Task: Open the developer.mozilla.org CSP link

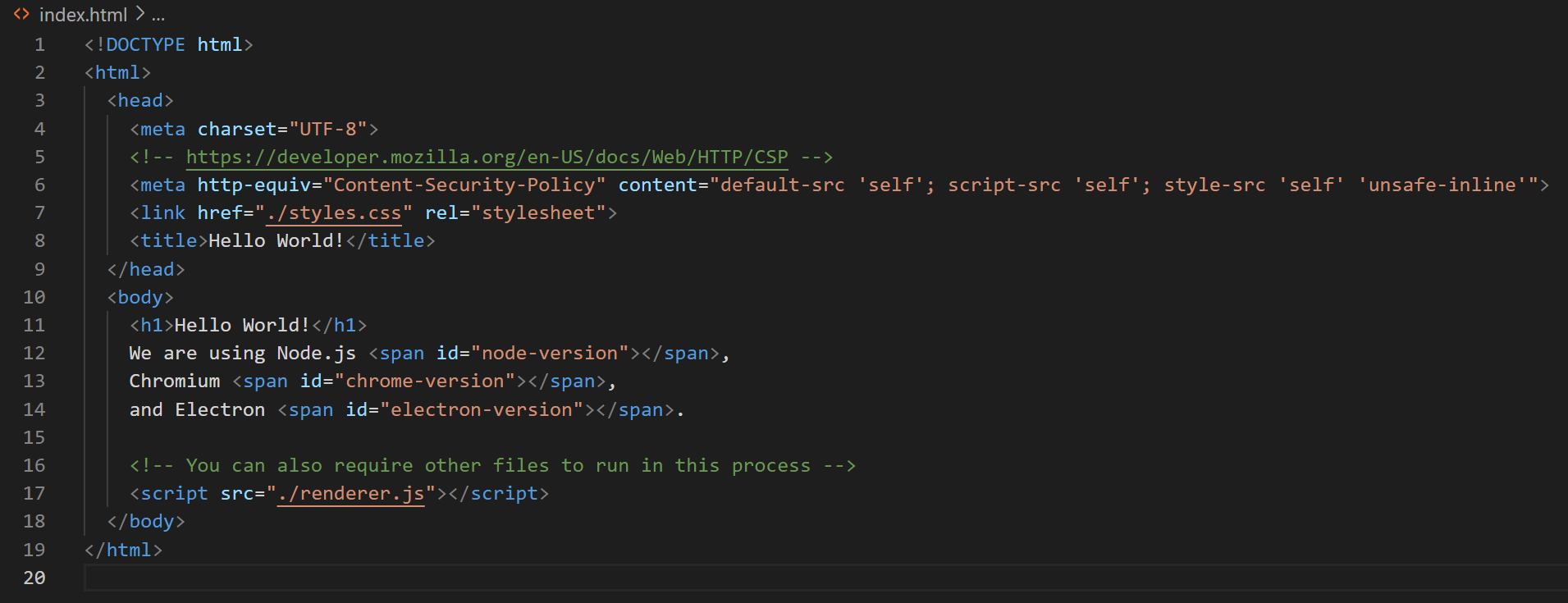Action: [487, 157]
